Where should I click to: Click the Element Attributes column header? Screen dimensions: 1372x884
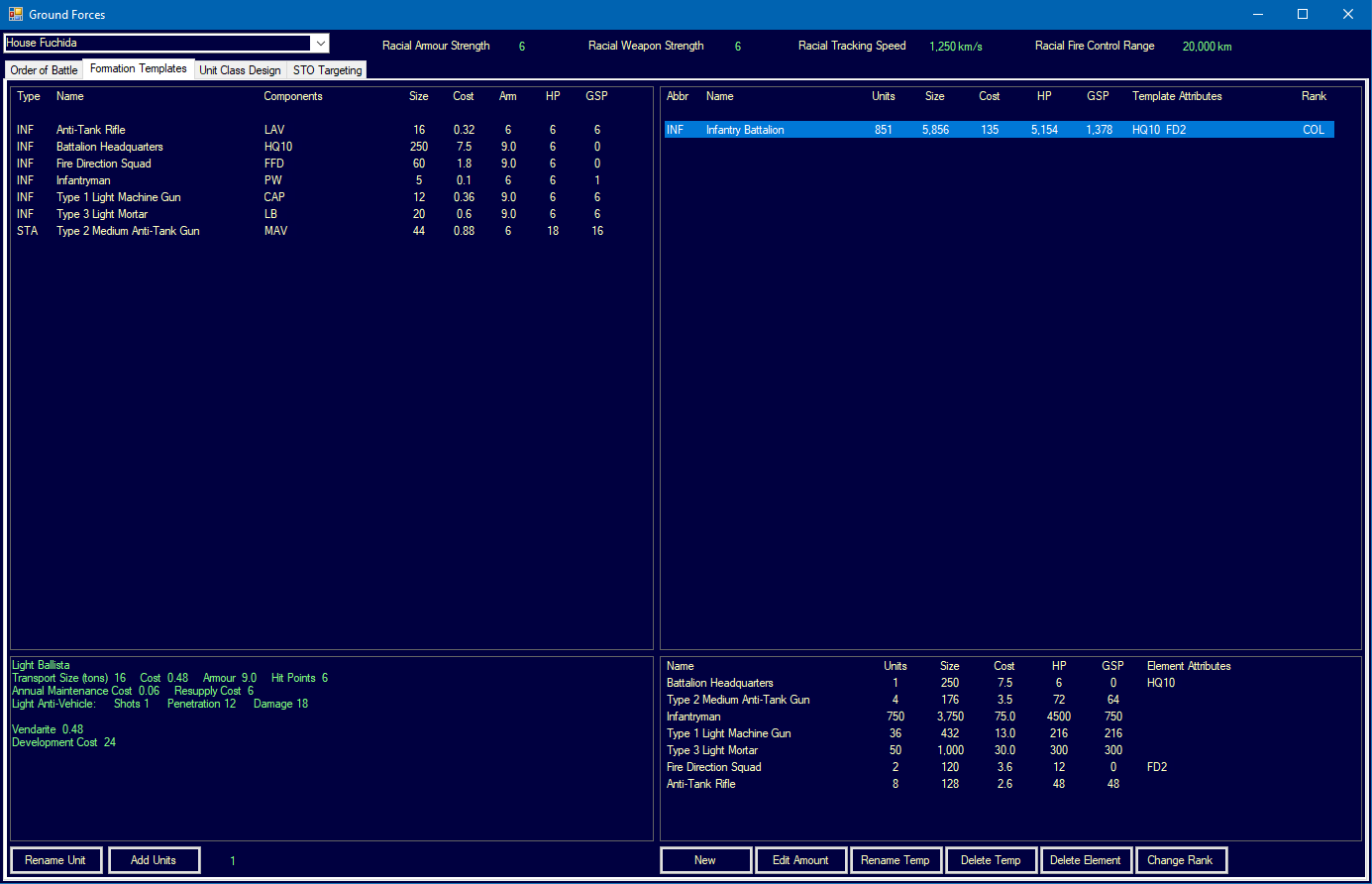click(x=1189, y=666)
